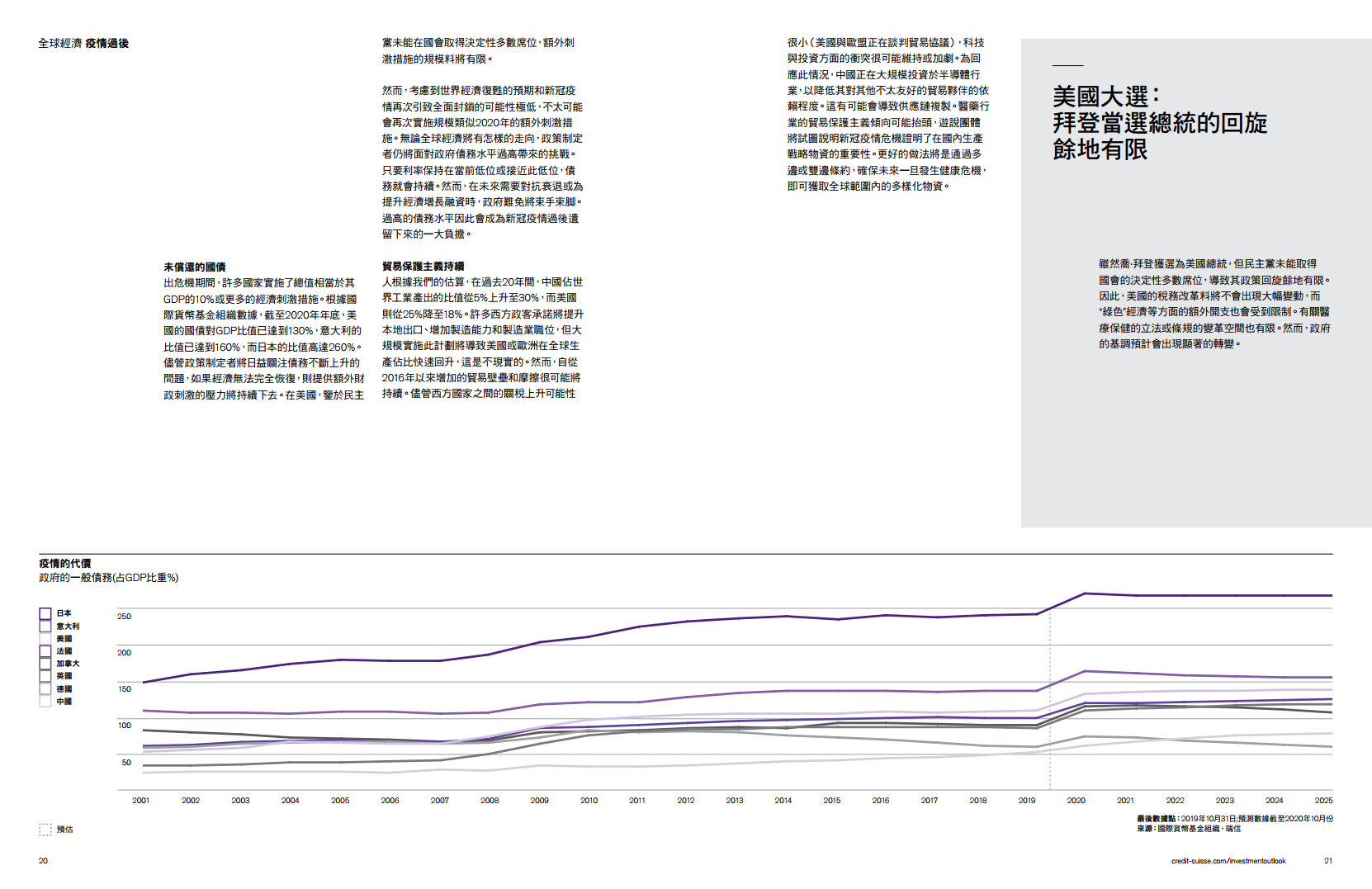
Task: Click the 2022 x-axis label
Action: pyautogui.click(x=1176, y=801)
